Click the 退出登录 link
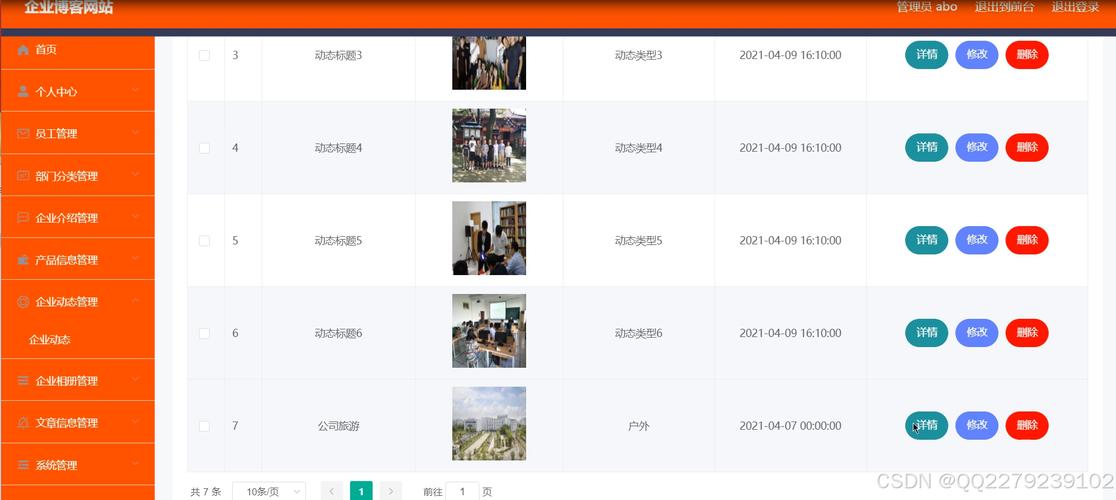Image resolution: width=1116 pixels, height=500 pixels. point(1075,7)
